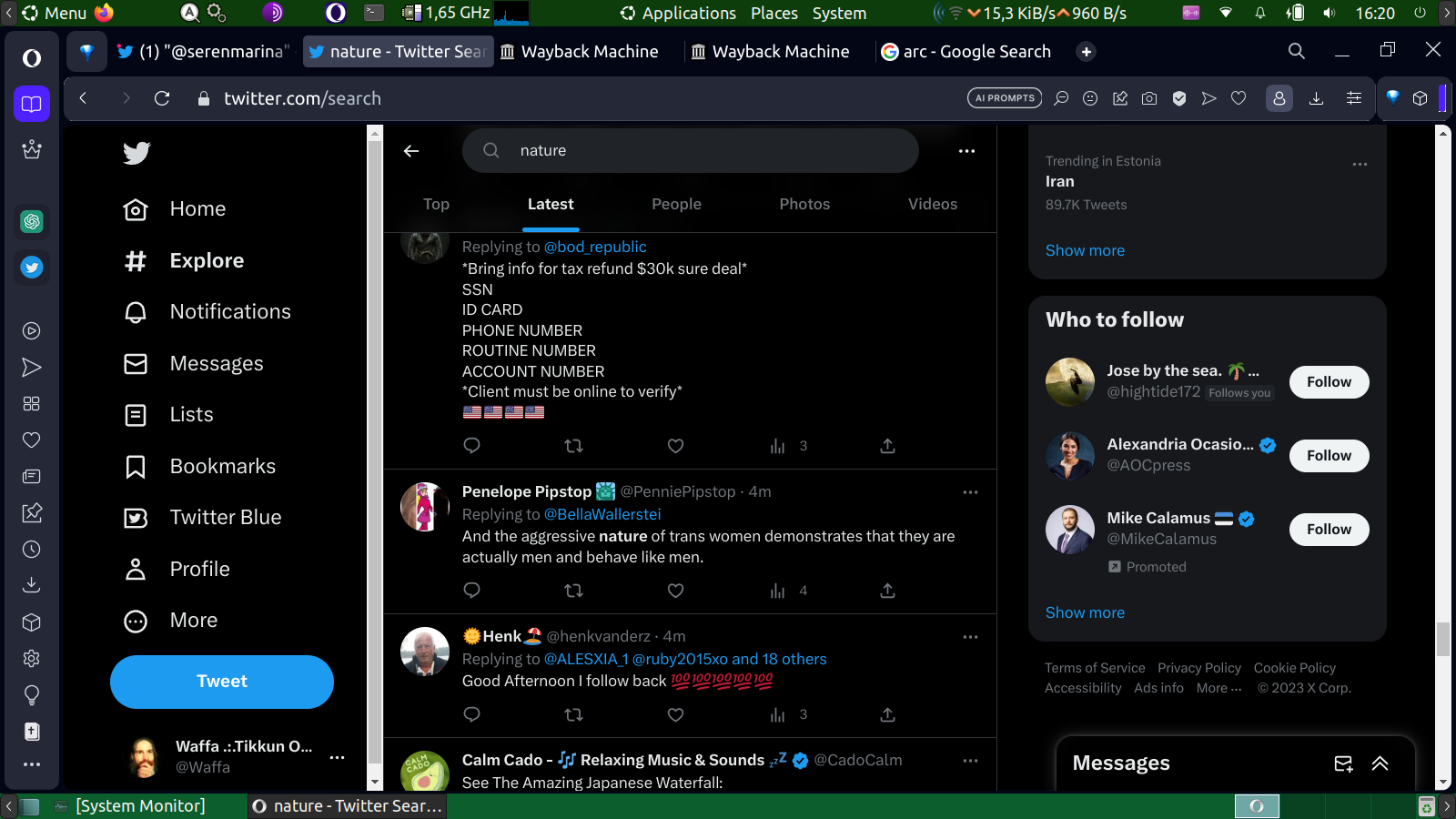1456x819 pixels.
Task: Add page to bookmarks with heart icon
Action: (x=1239, y=98)
